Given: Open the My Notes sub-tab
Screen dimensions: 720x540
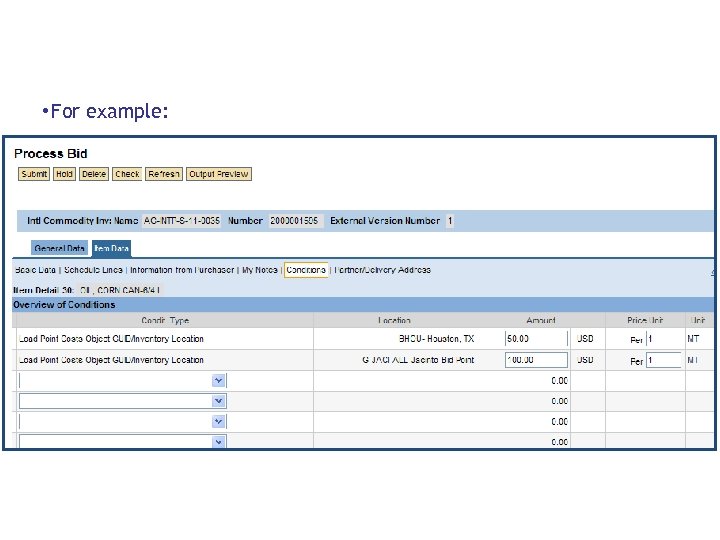Looking at the screenshot, I should click(x=260, y=270).
